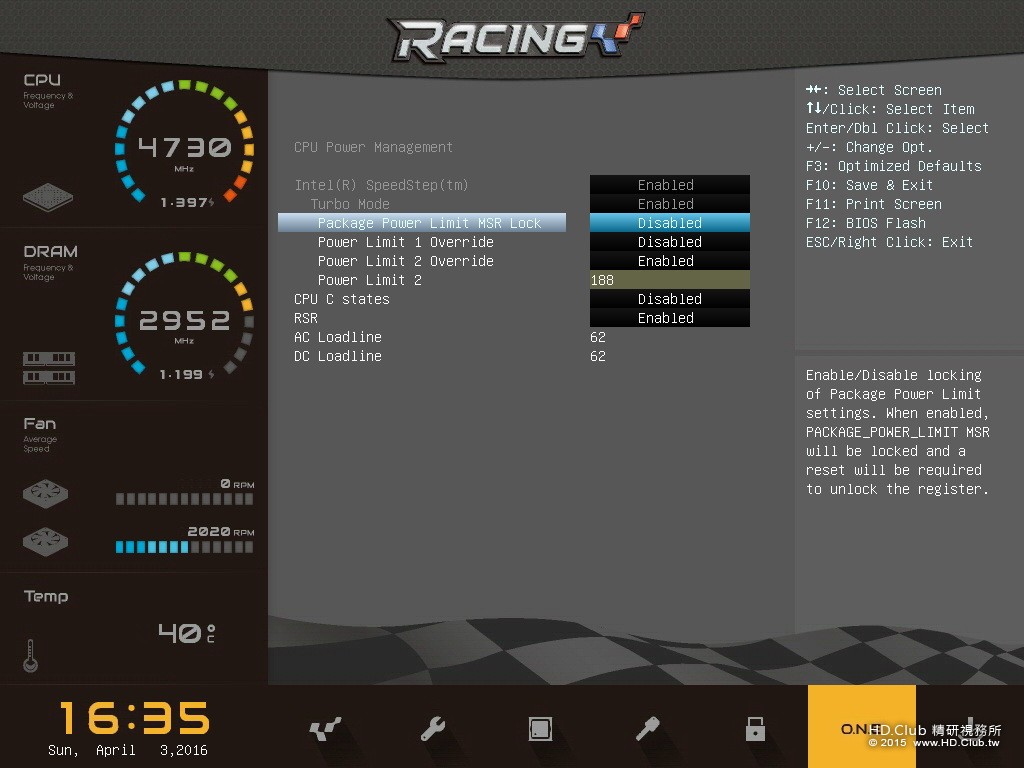Select the Package Power Limit MSR Lock item

click(x=422, y=223)
